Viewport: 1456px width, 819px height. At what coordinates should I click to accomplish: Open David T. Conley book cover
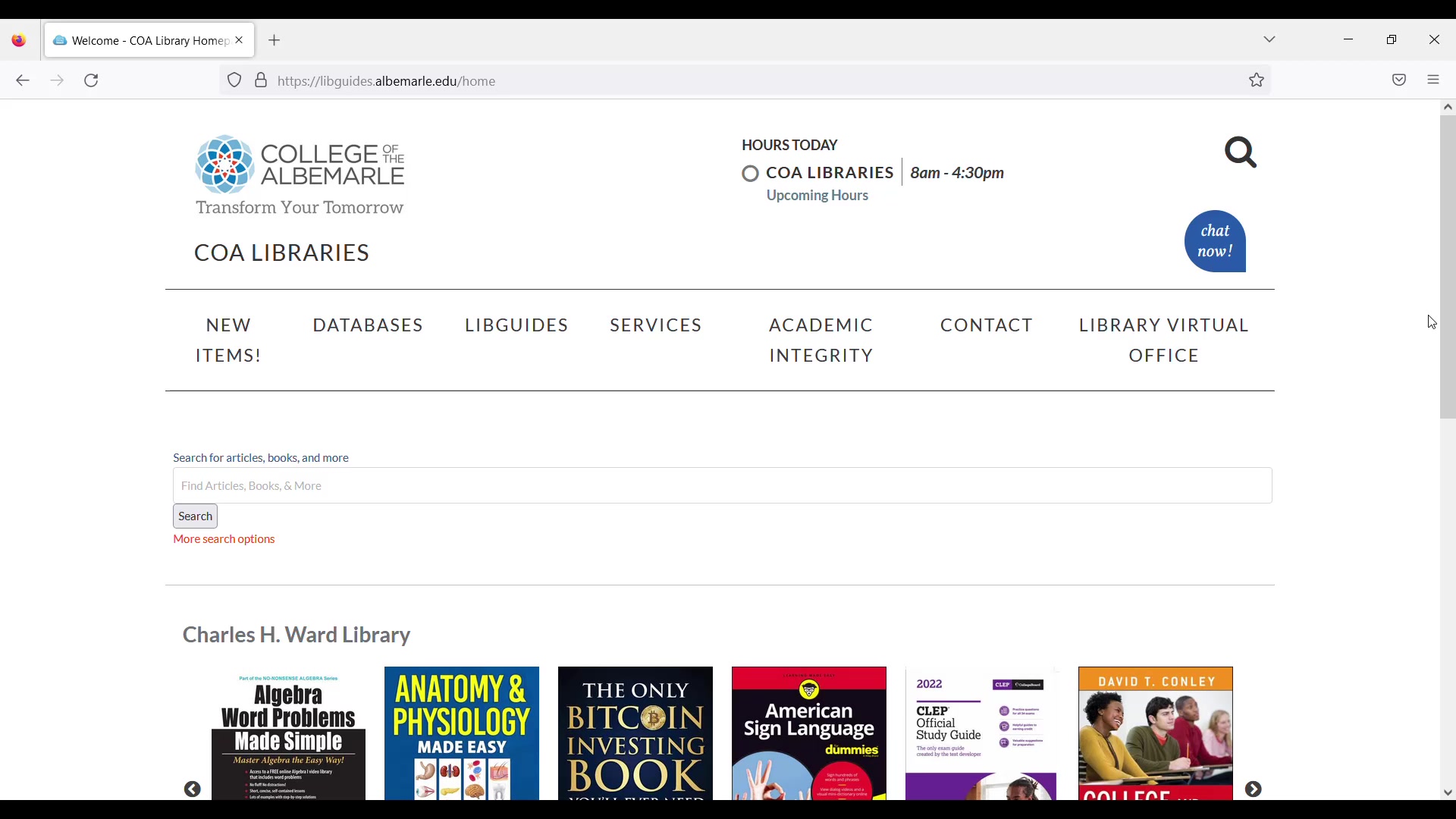tap(1156, 734)
